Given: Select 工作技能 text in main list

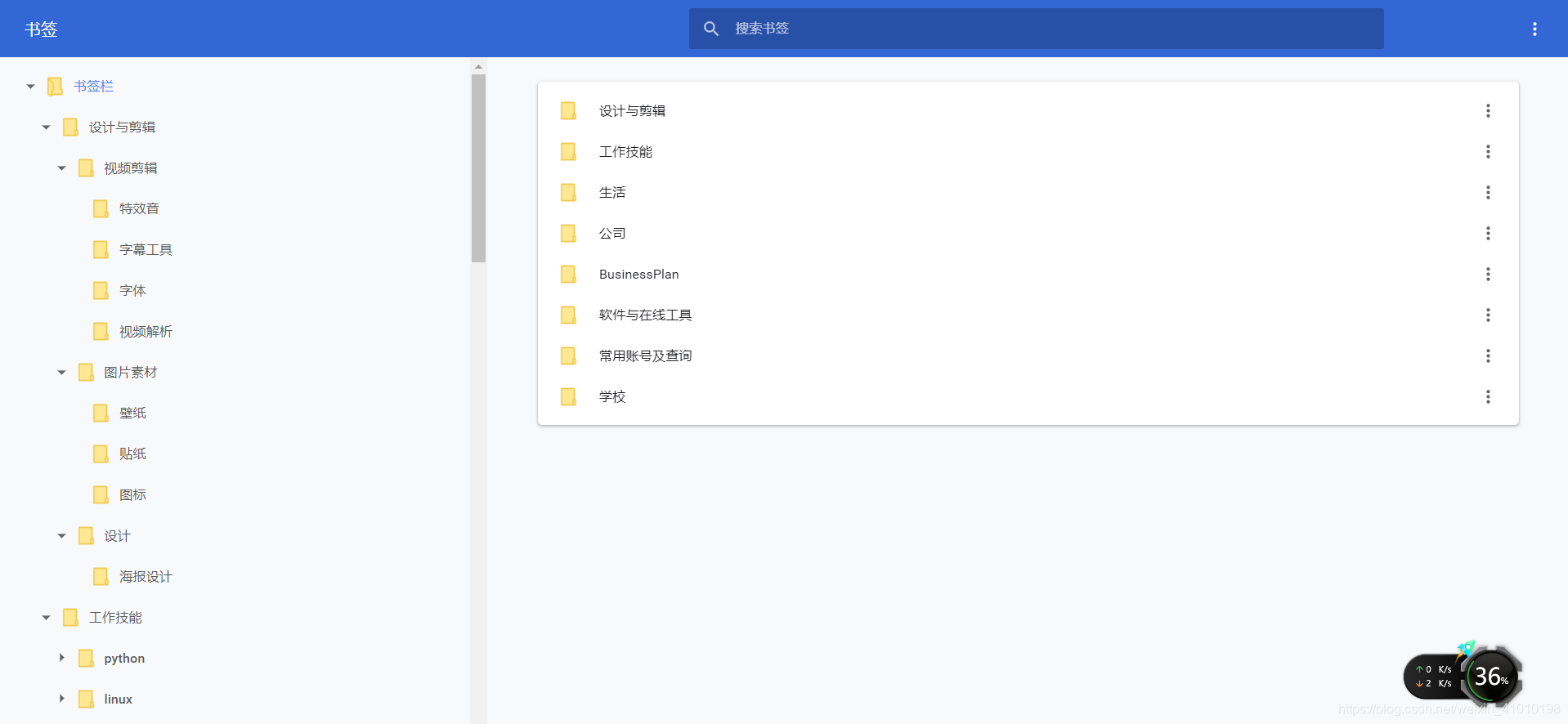Looking at the screenshot, I should point(625,151).
